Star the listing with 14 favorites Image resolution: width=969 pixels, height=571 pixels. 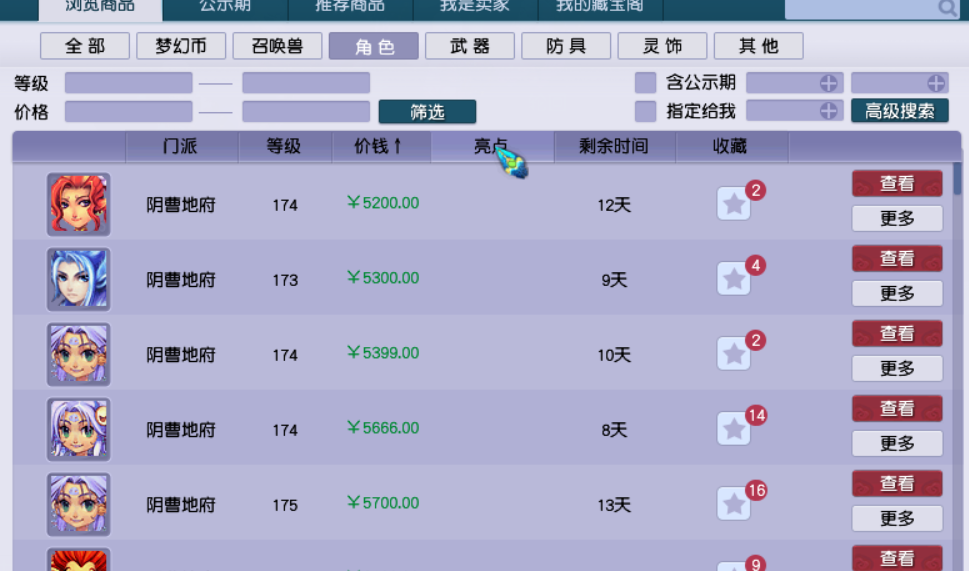pyautogui.click(x=734, y=429)
